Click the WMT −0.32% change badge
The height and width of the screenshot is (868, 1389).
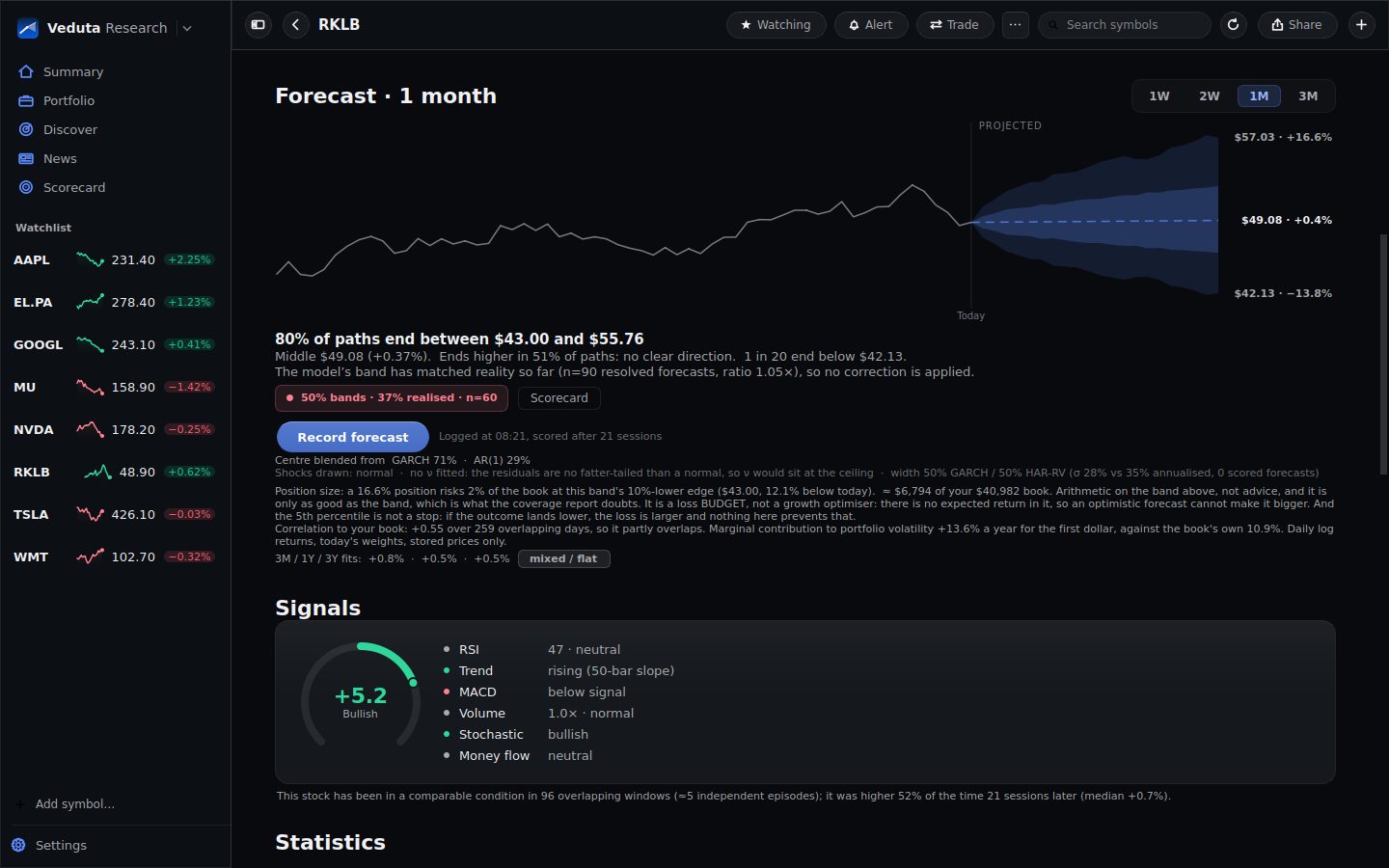tap(189, 556)
